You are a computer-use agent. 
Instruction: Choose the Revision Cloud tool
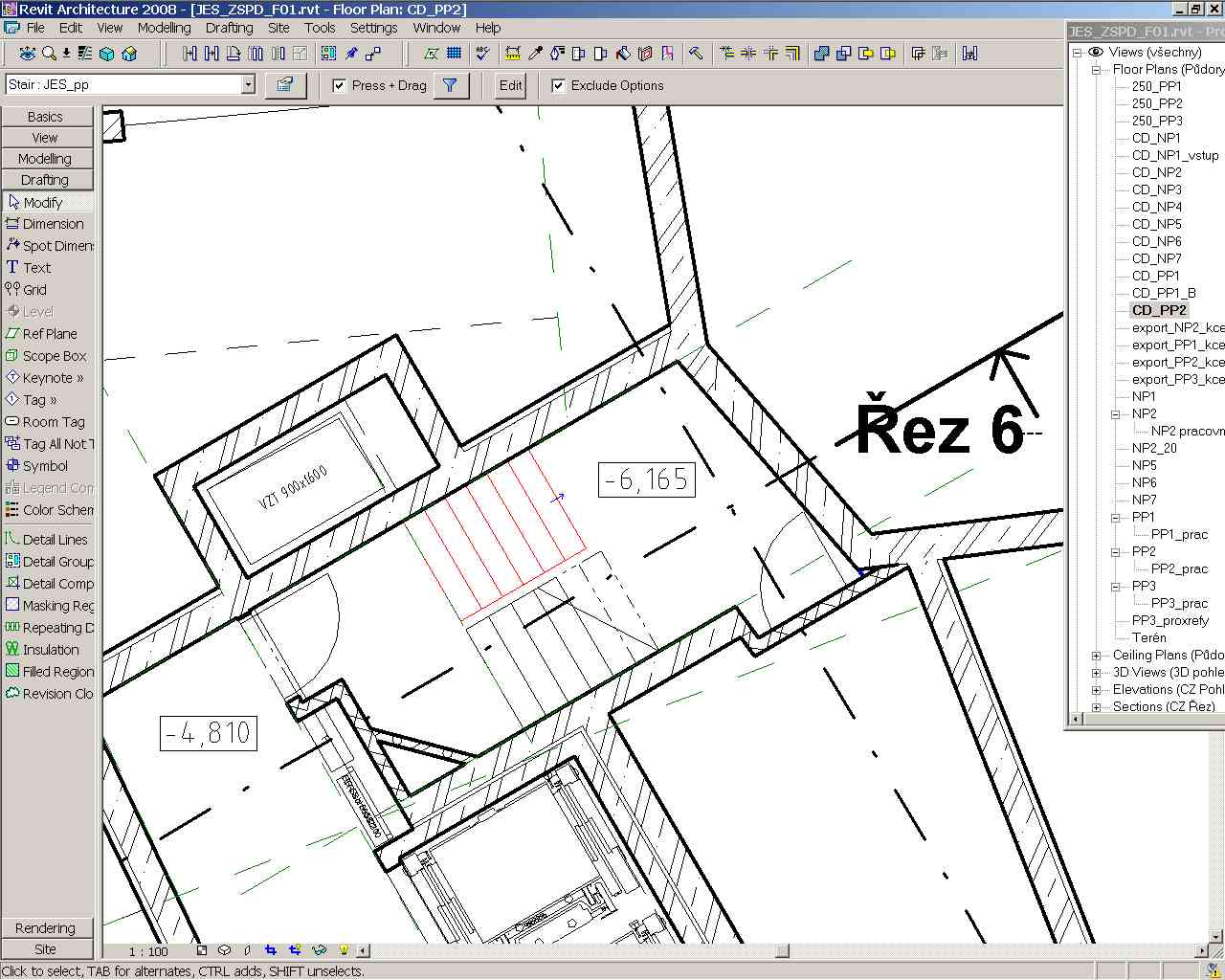[x=48, y=694]
